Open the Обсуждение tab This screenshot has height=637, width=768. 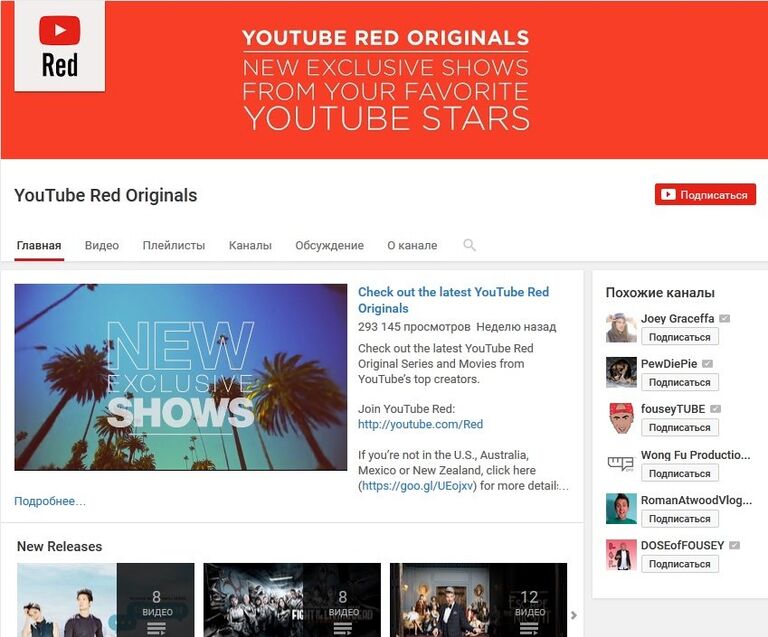tap(330, 245)
